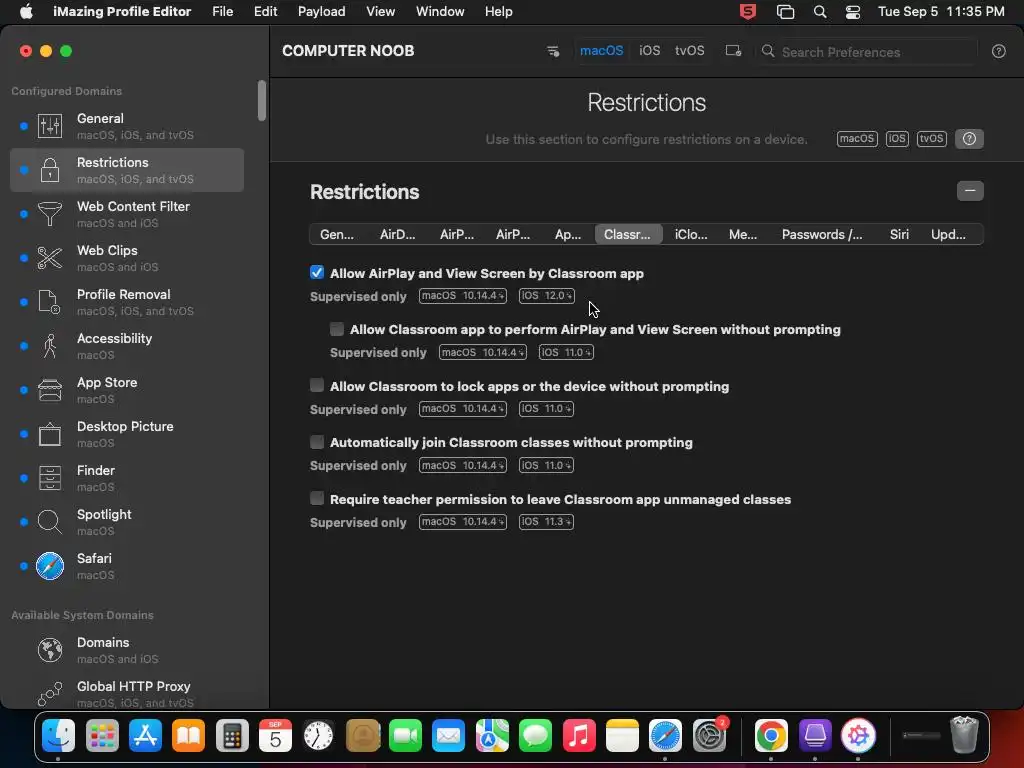Screen dimensions: 1024x768
Task: Click the Restrictions section help button
Action: click(969, 138)
